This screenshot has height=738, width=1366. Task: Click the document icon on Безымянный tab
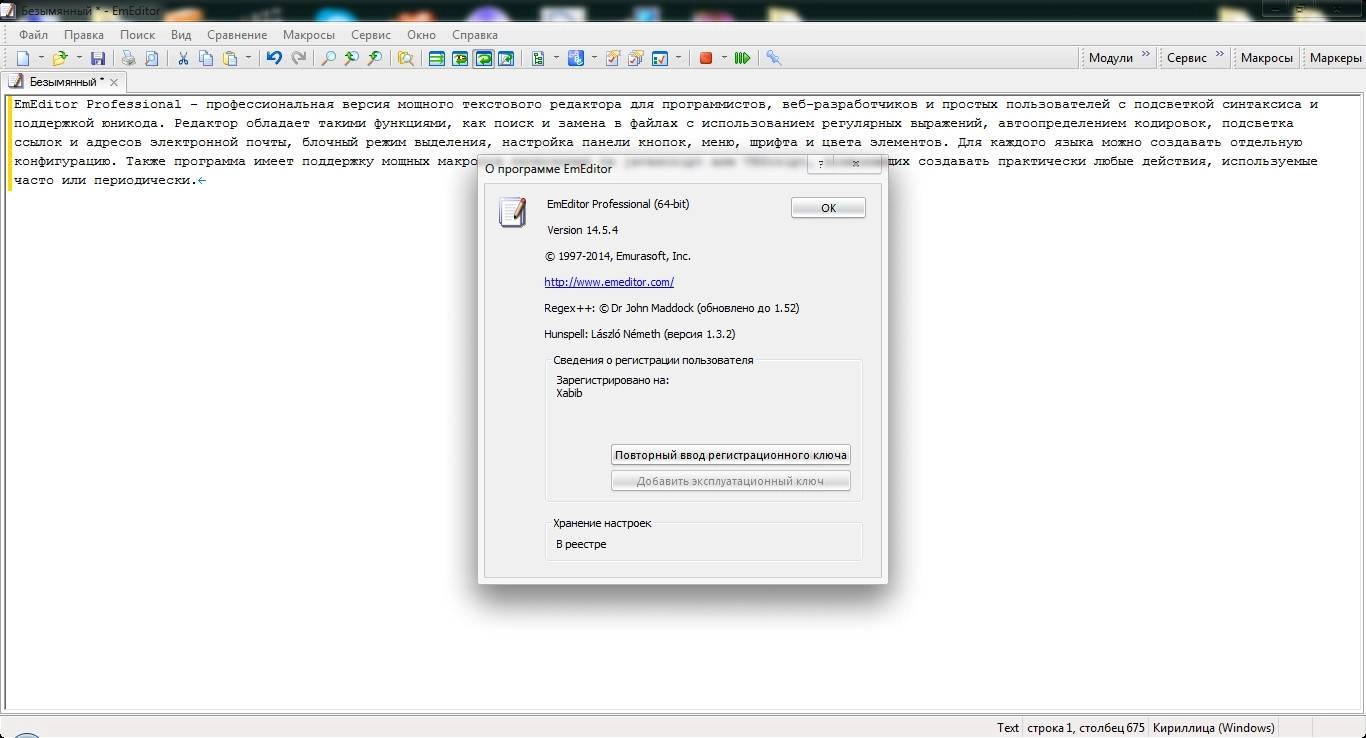pyautogui.click(x=16, y=81)
